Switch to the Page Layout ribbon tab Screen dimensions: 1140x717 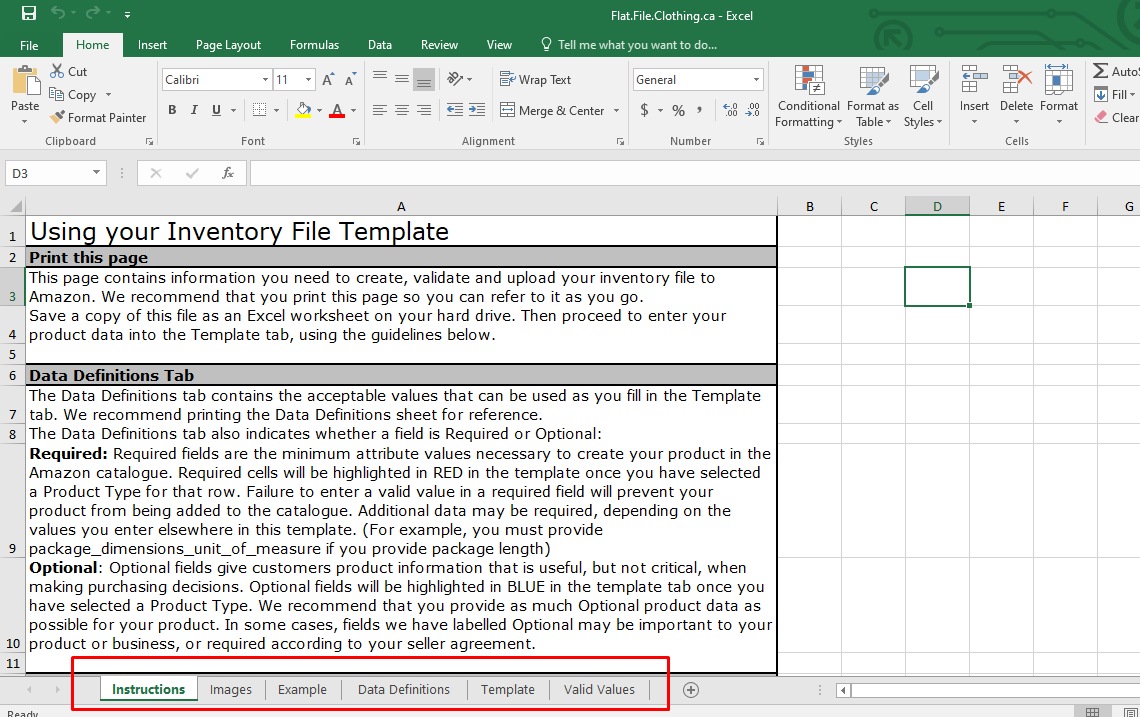coord(228,45)
